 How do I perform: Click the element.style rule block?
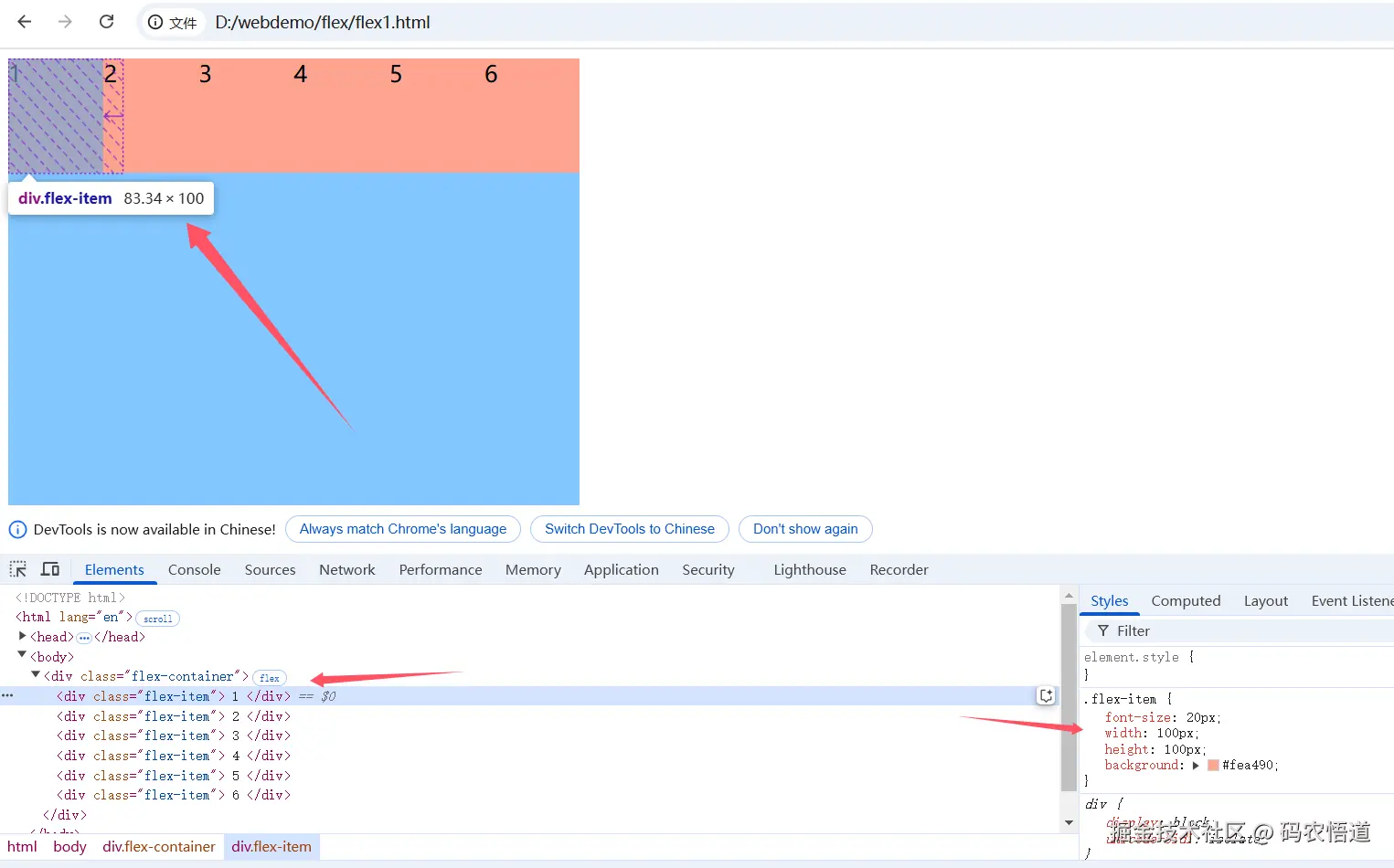[1239, 665]
